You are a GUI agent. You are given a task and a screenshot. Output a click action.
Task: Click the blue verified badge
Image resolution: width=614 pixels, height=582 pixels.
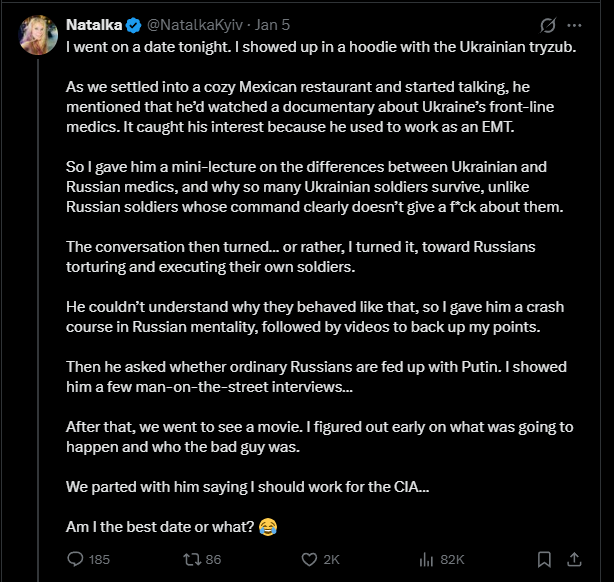point(135,24)
